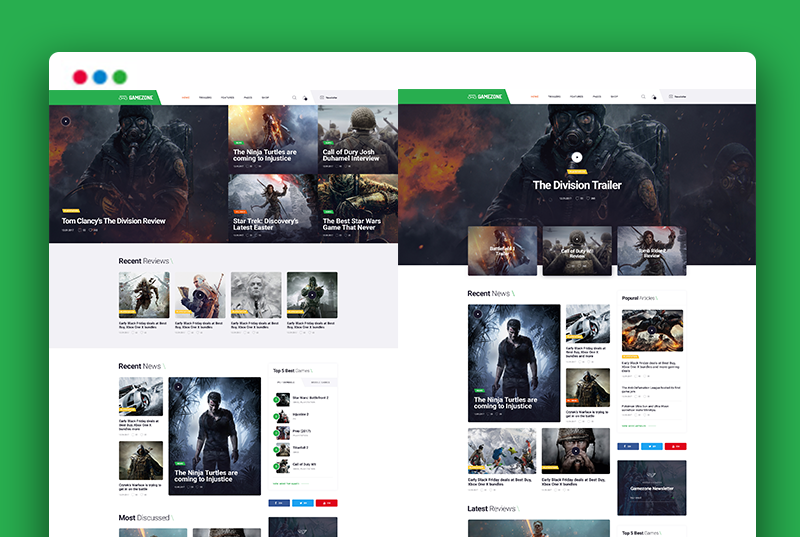Click the play icon on the left page Recent News Uncharted card
The width and height of the screenshot is (800, 537).
click(x=178, y=387)
